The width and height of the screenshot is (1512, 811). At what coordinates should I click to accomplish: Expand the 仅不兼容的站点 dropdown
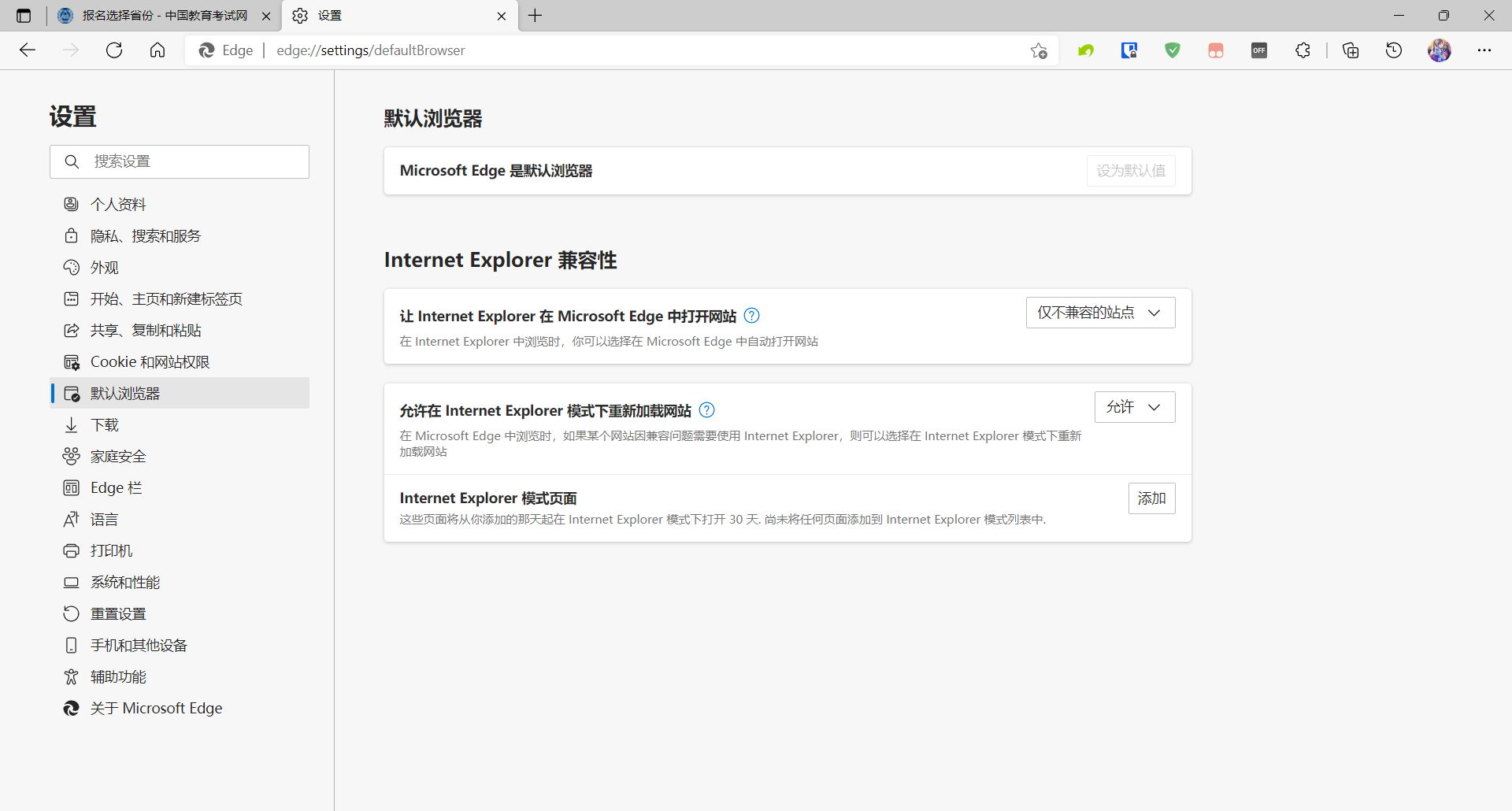[x=1100, y=313]
